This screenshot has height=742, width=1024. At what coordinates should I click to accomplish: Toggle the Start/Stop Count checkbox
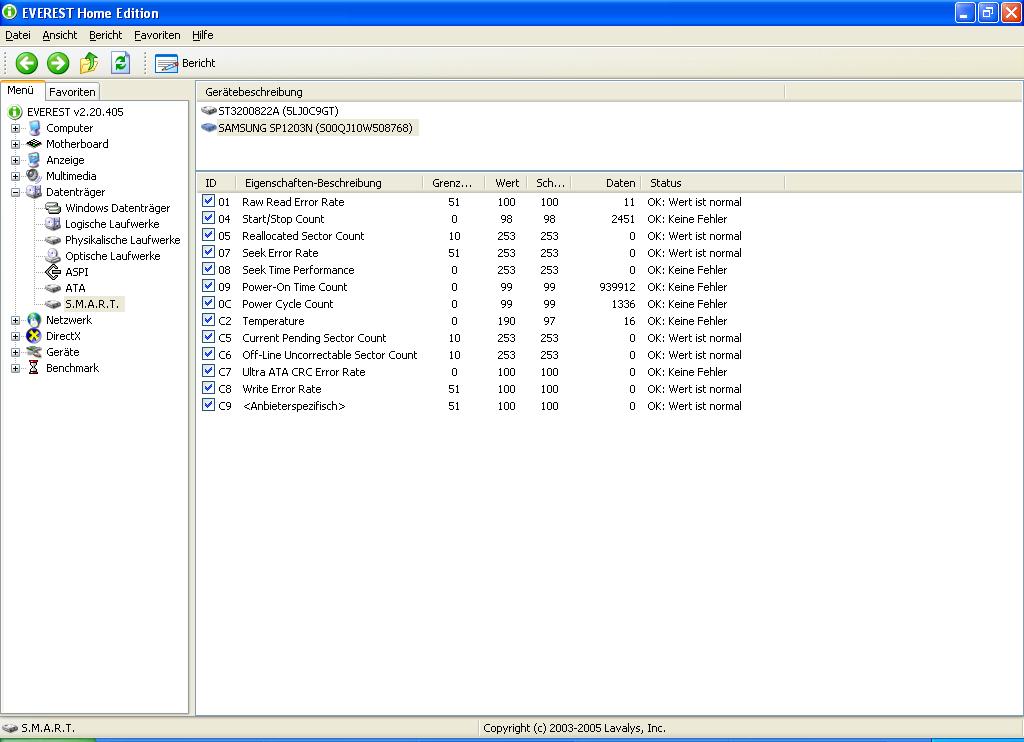(x=208, y=218)
